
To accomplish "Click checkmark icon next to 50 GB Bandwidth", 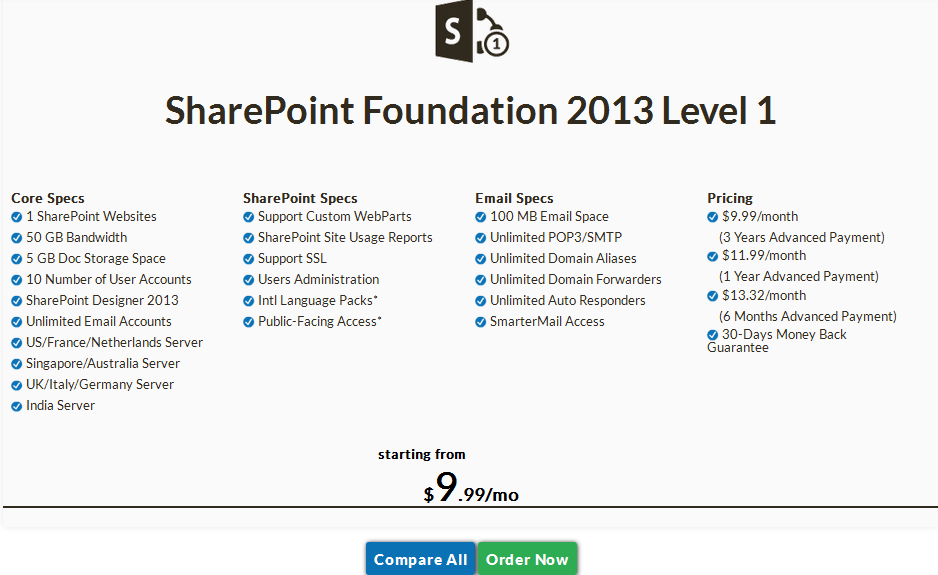I will 17,238.
